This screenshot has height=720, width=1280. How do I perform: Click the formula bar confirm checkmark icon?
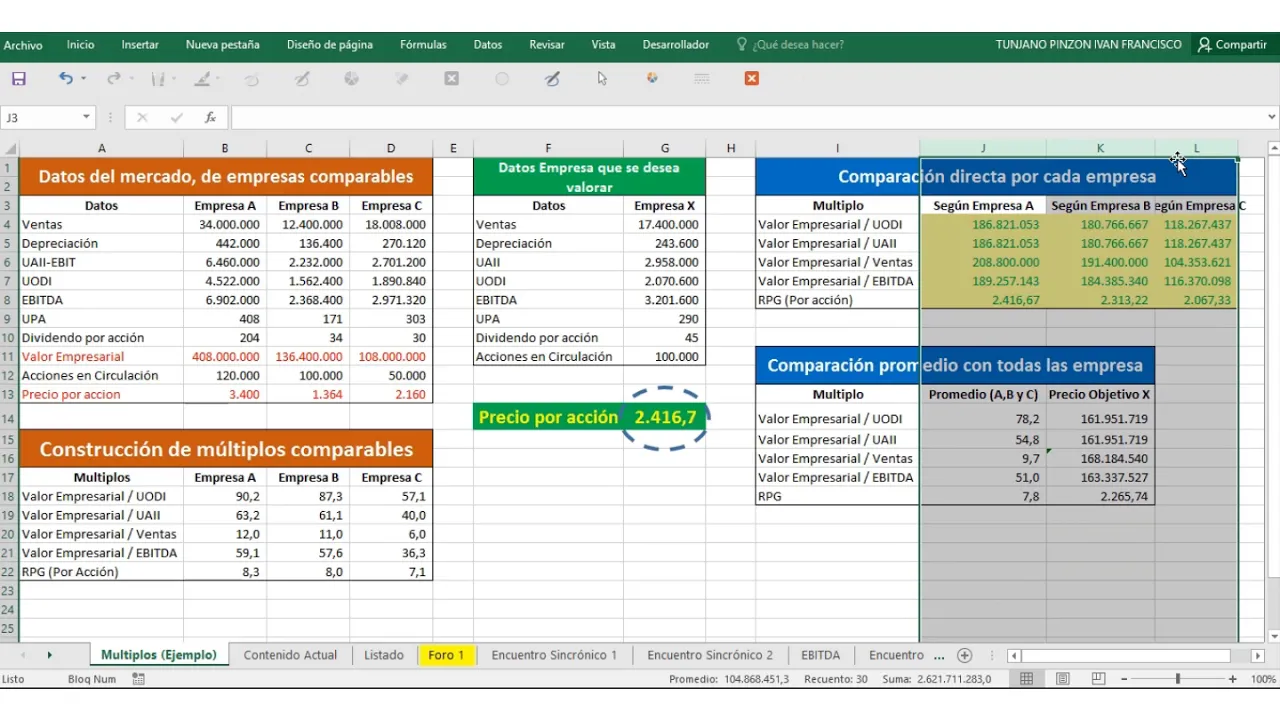click(x=176, y=117)
